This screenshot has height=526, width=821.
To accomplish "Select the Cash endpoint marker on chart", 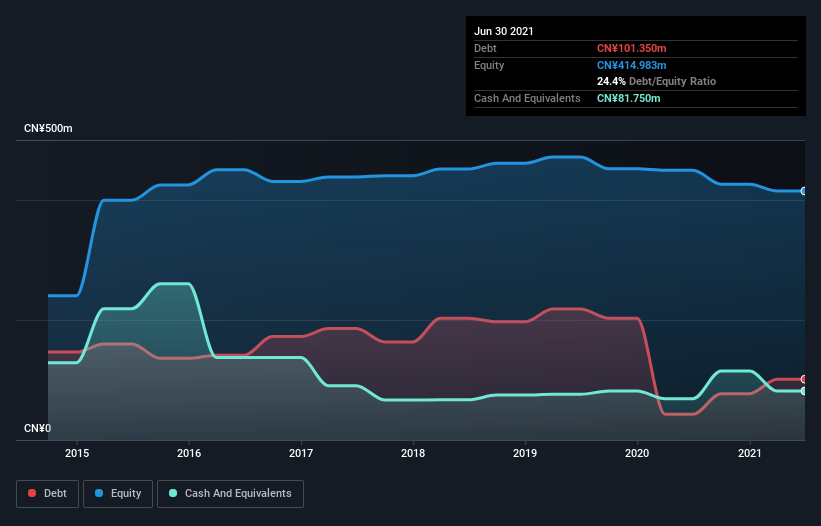I will (x=804, y=391).
